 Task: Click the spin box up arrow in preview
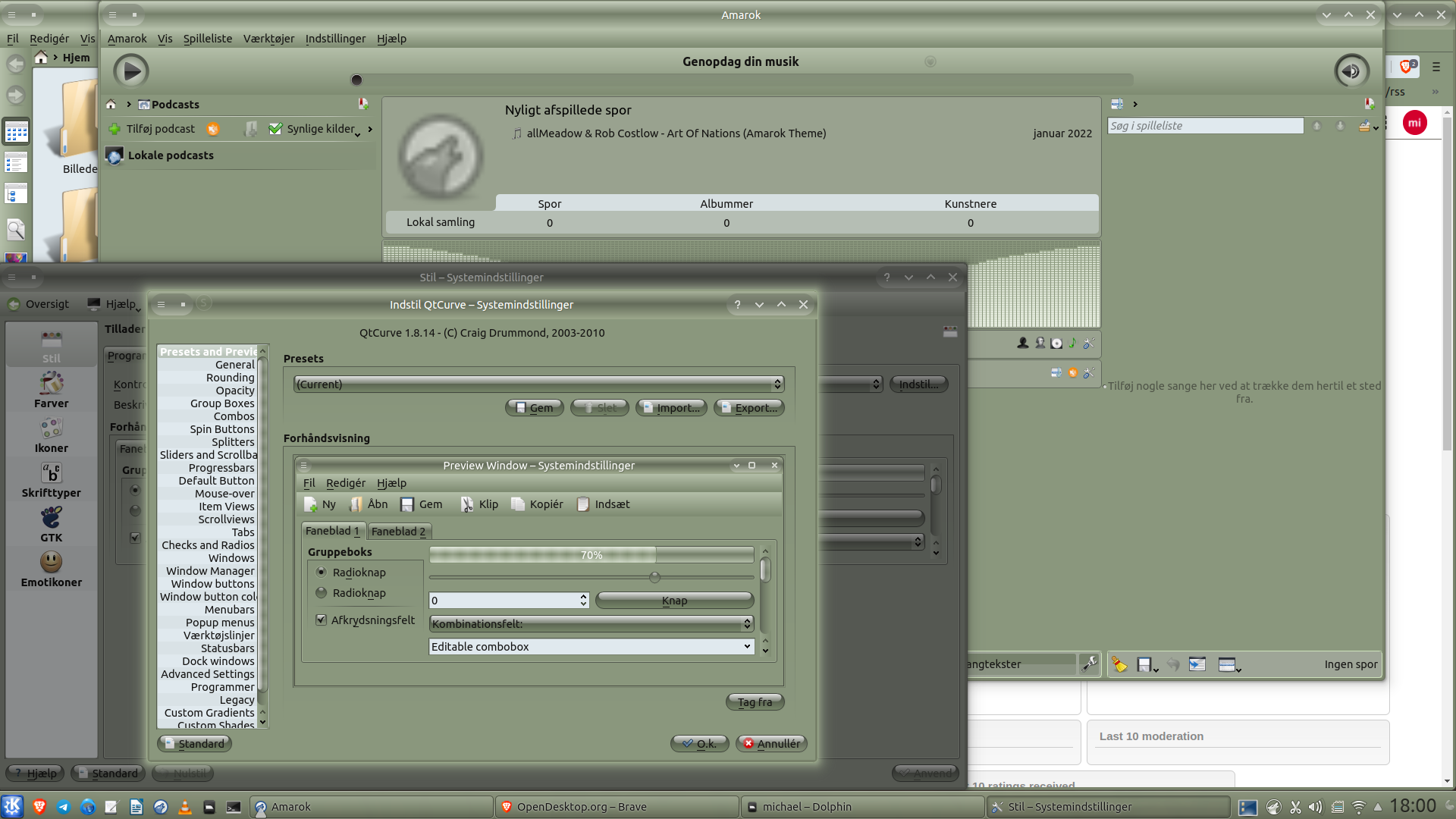coord(583,597)
